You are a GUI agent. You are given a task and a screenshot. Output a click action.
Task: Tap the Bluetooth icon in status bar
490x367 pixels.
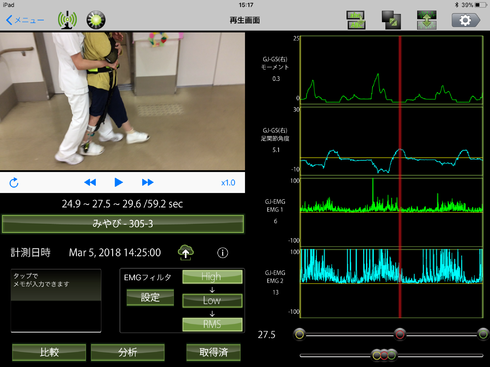(x=457, y=5)
